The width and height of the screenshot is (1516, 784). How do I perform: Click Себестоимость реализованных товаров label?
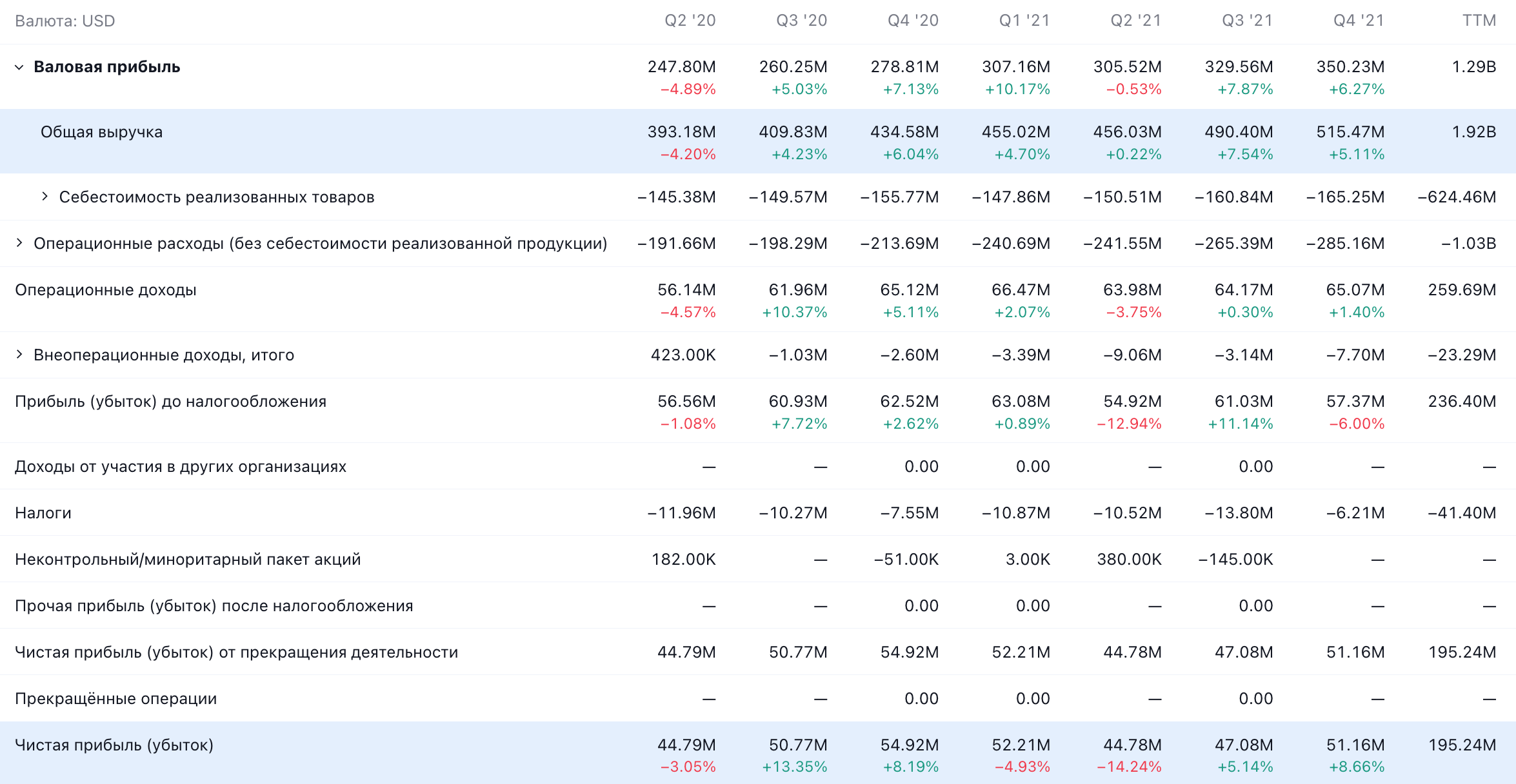(217, 197)
